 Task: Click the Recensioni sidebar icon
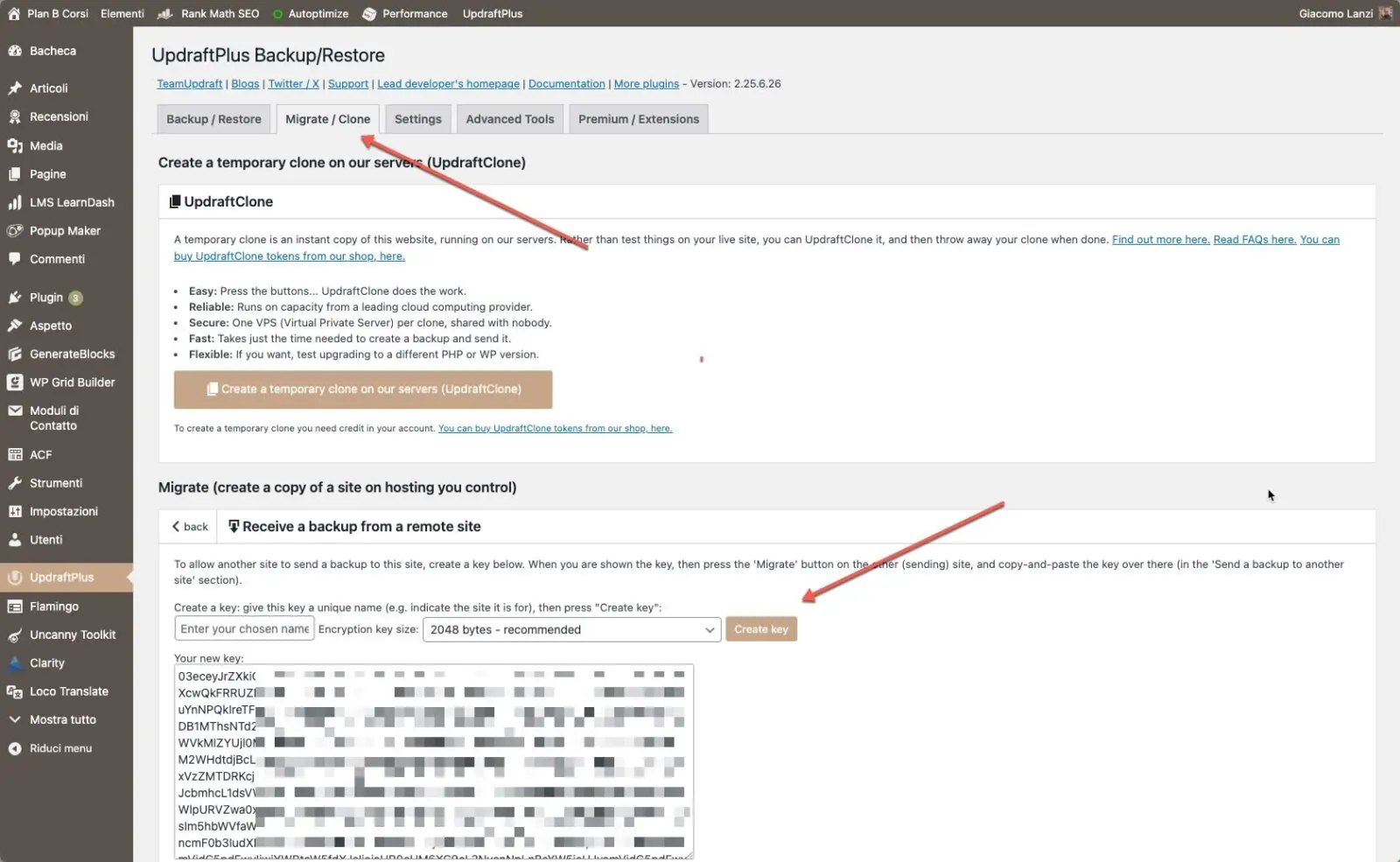[x=15, y=116]
